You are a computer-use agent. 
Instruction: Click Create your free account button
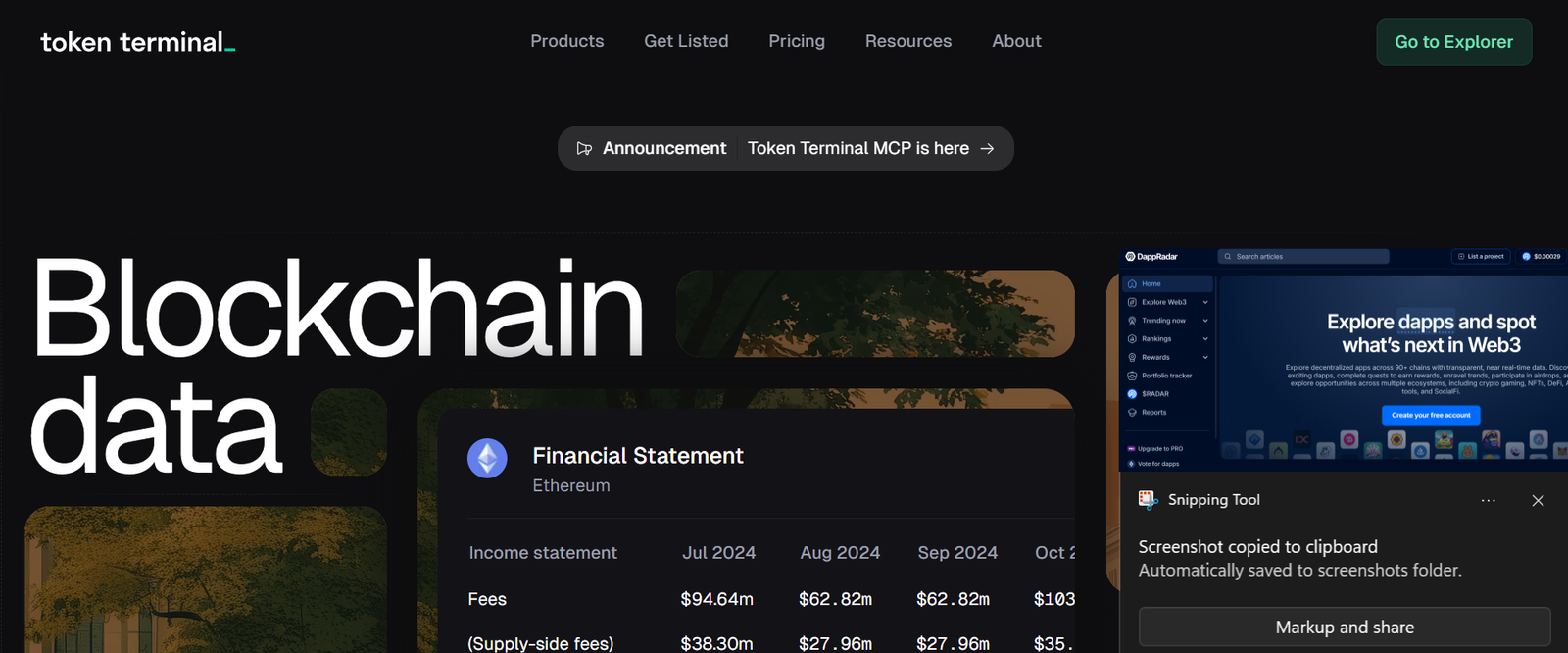[1431, 415]
